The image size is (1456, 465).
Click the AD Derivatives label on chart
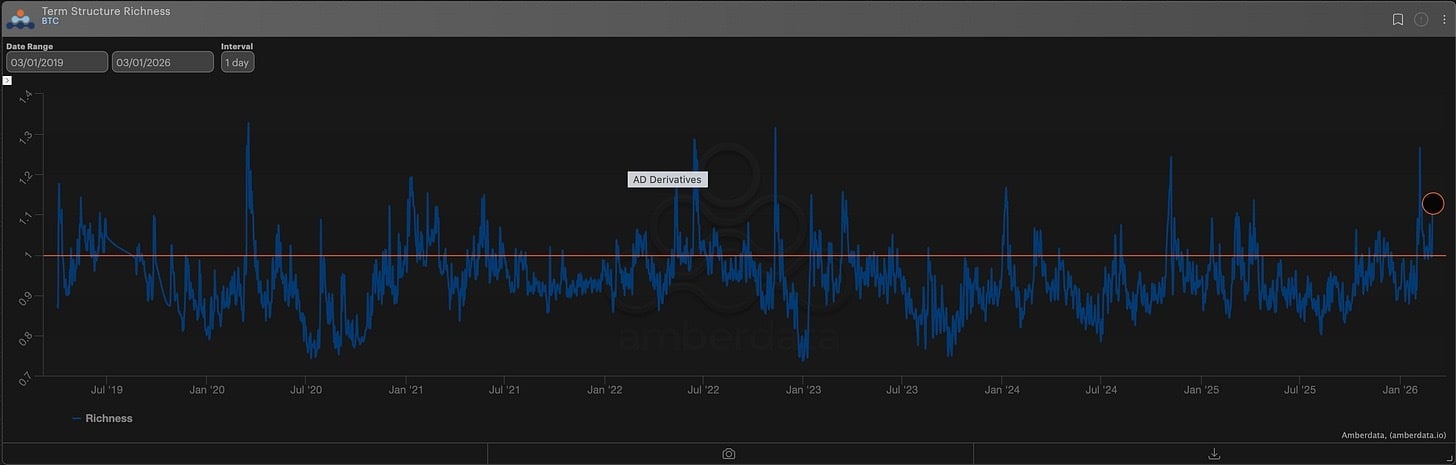pyautogui.click(x=668, y=180)
